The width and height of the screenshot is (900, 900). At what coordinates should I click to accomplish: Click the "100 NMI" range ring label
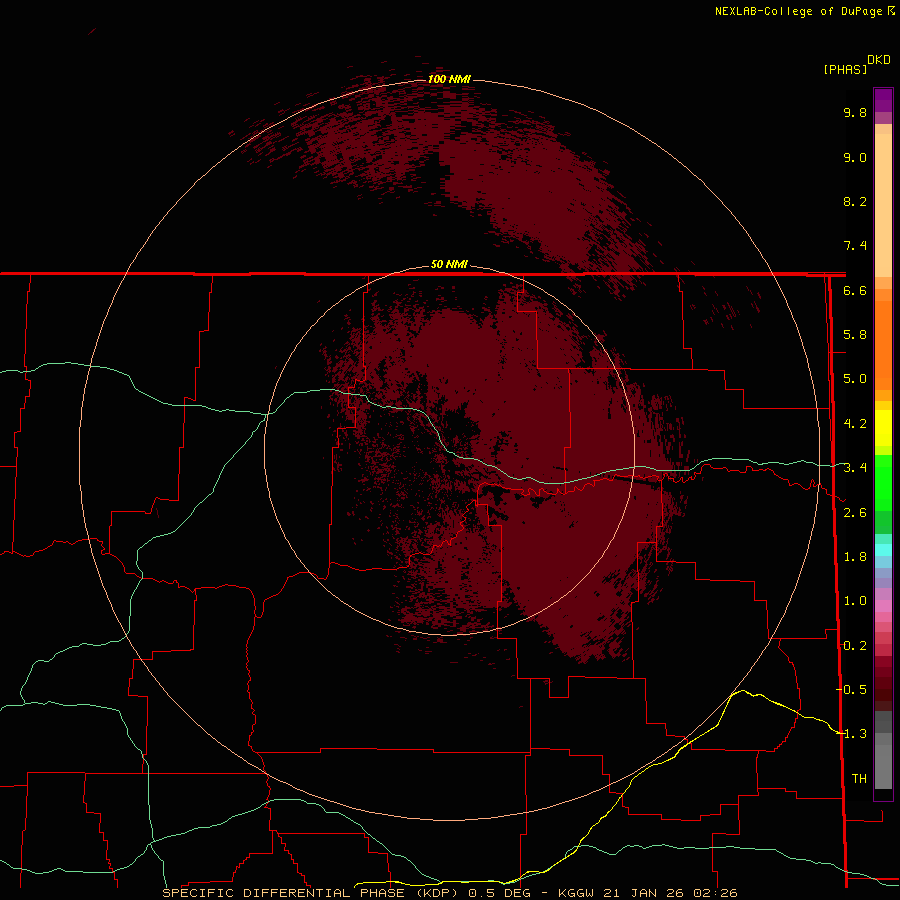click(449, 79)
